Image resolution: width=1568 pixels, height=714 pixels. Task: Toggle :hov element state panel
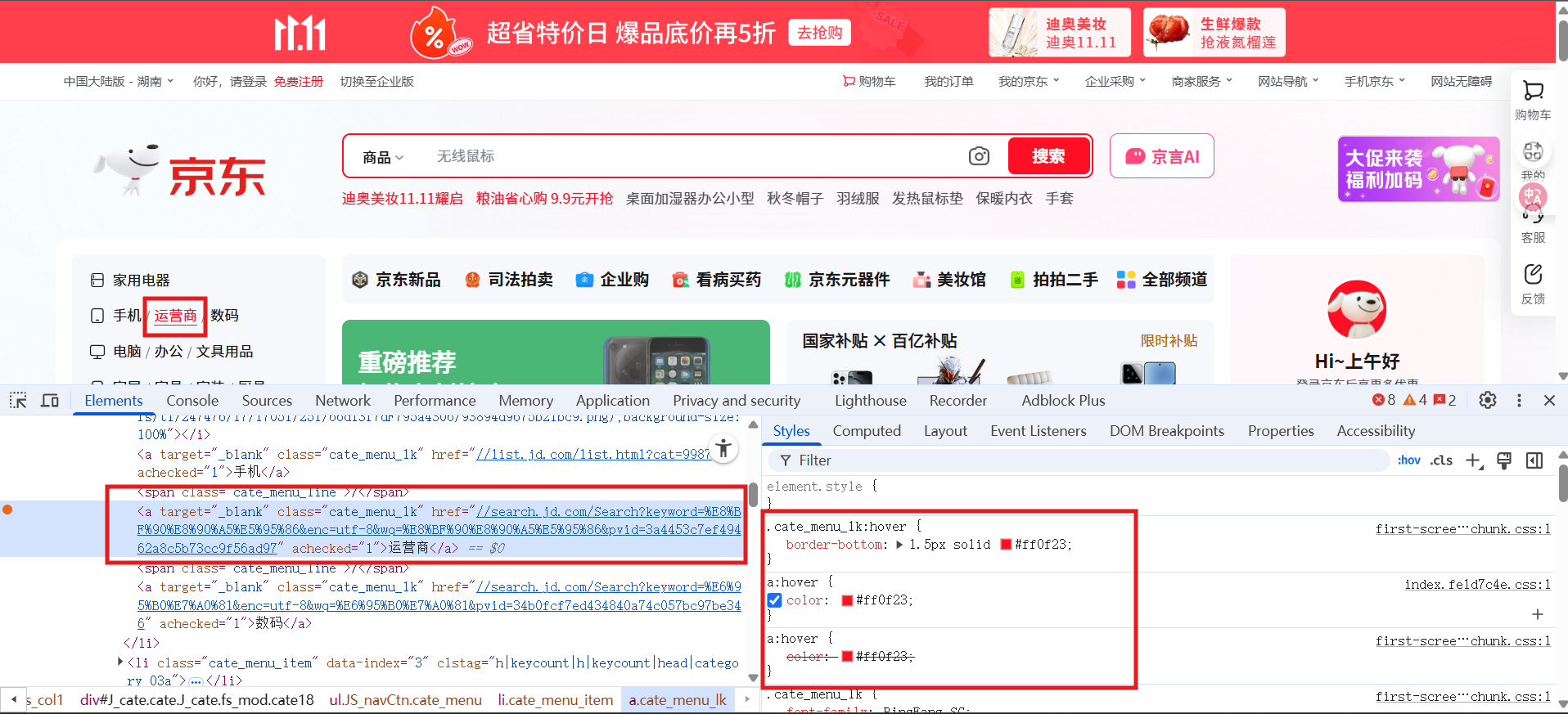(x=1408, y=460)
